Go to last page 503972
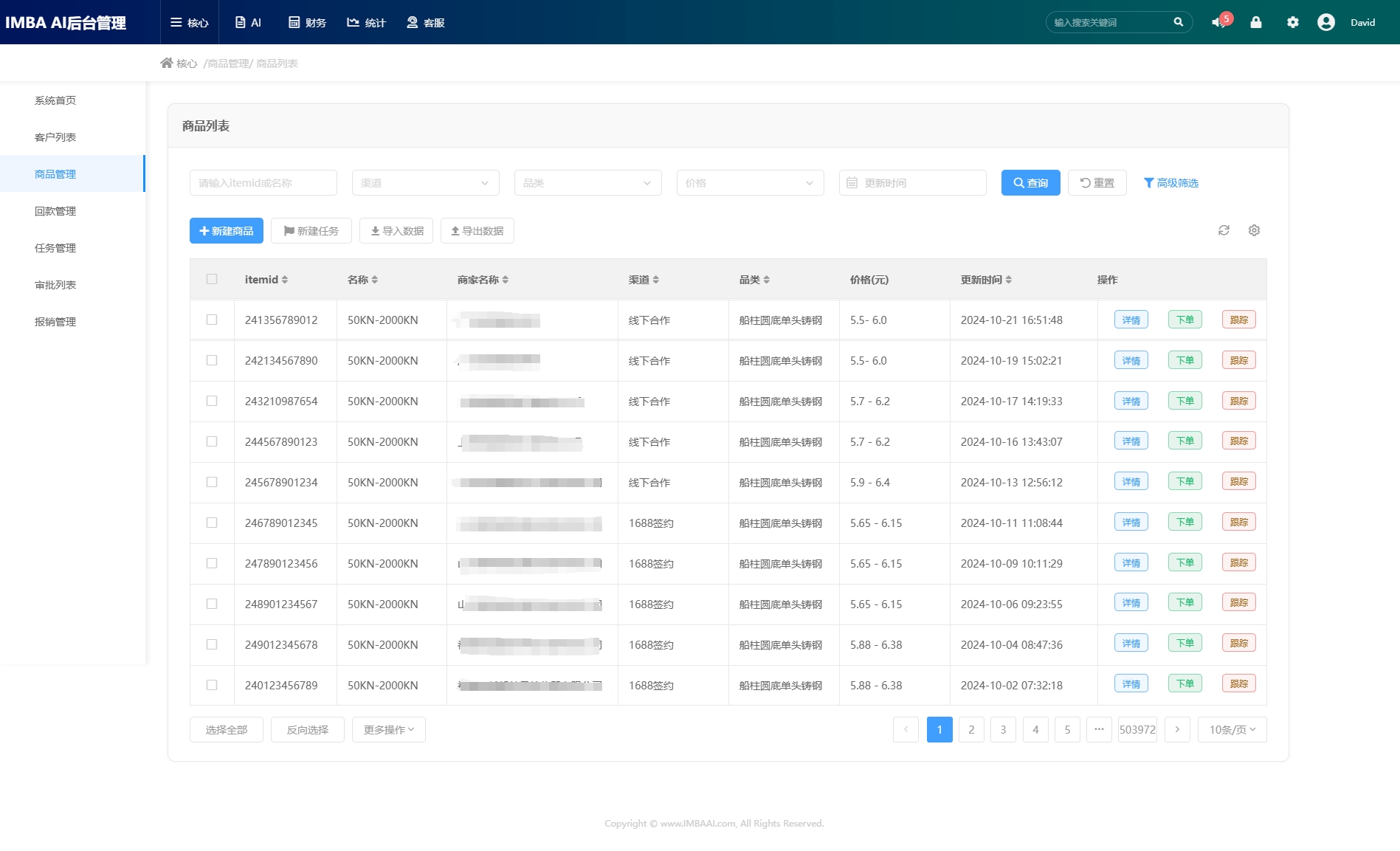Image resolution: width=1400 pixels, height=851 pixels. click(x=1137, y=729)
